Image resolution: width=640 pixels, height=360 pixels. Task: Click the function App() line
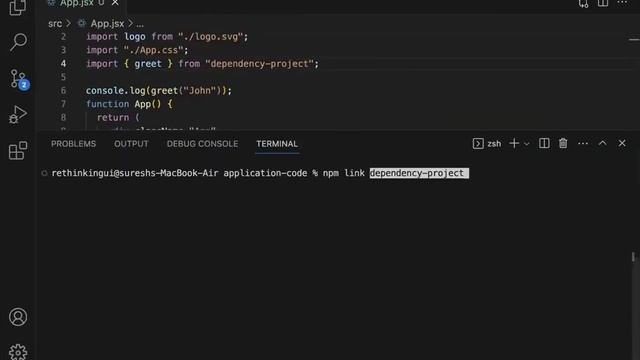point(129,104)
